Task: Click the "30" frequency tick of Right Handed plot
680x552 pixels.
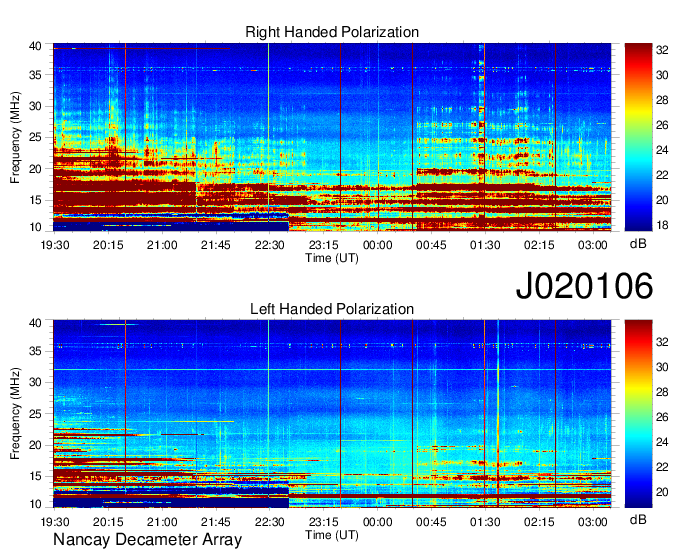Action: pyautogui.click(x=35, y=106)
